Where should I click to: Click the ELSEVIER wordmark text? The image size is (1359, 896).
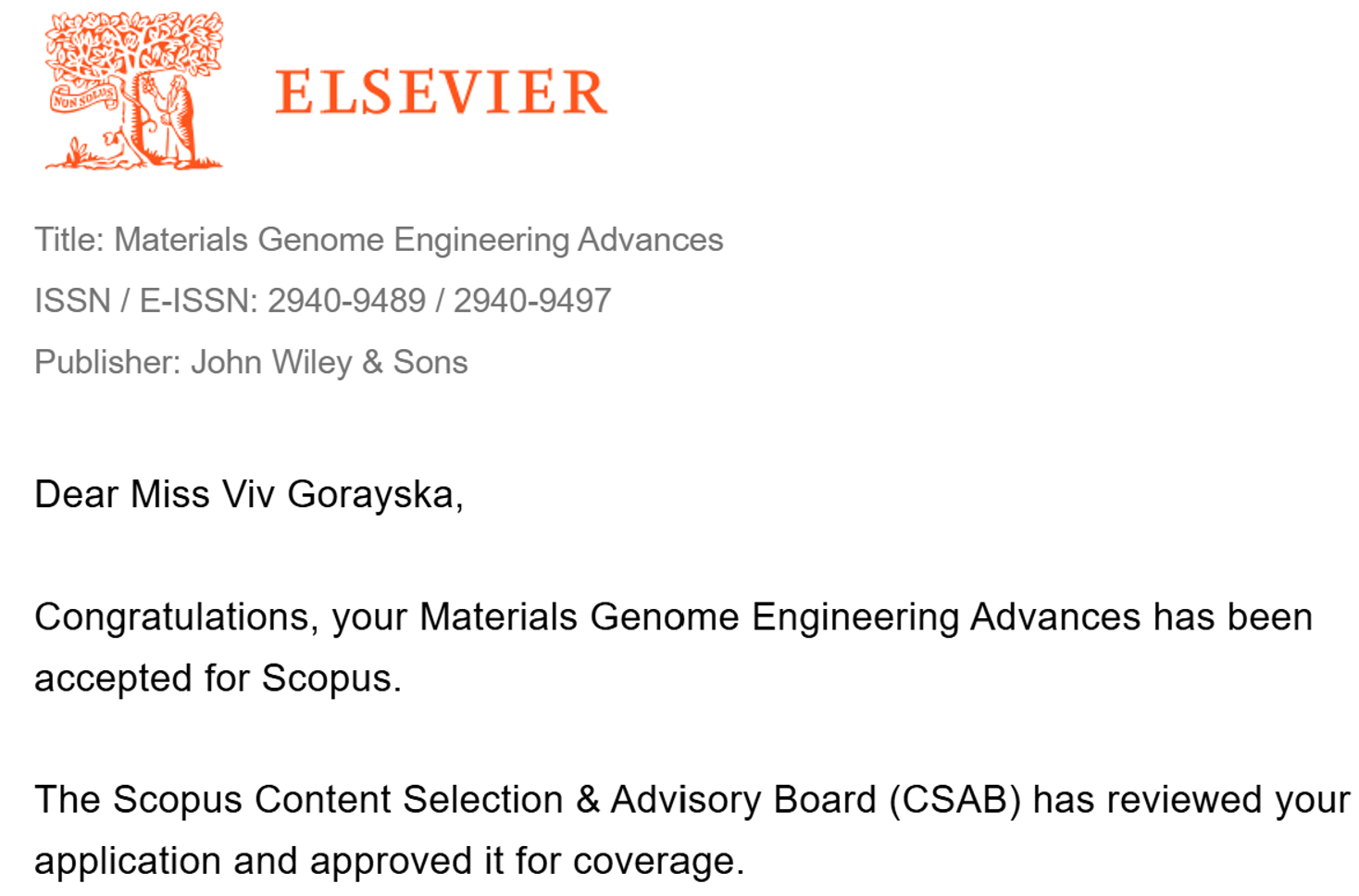(441, 93)
